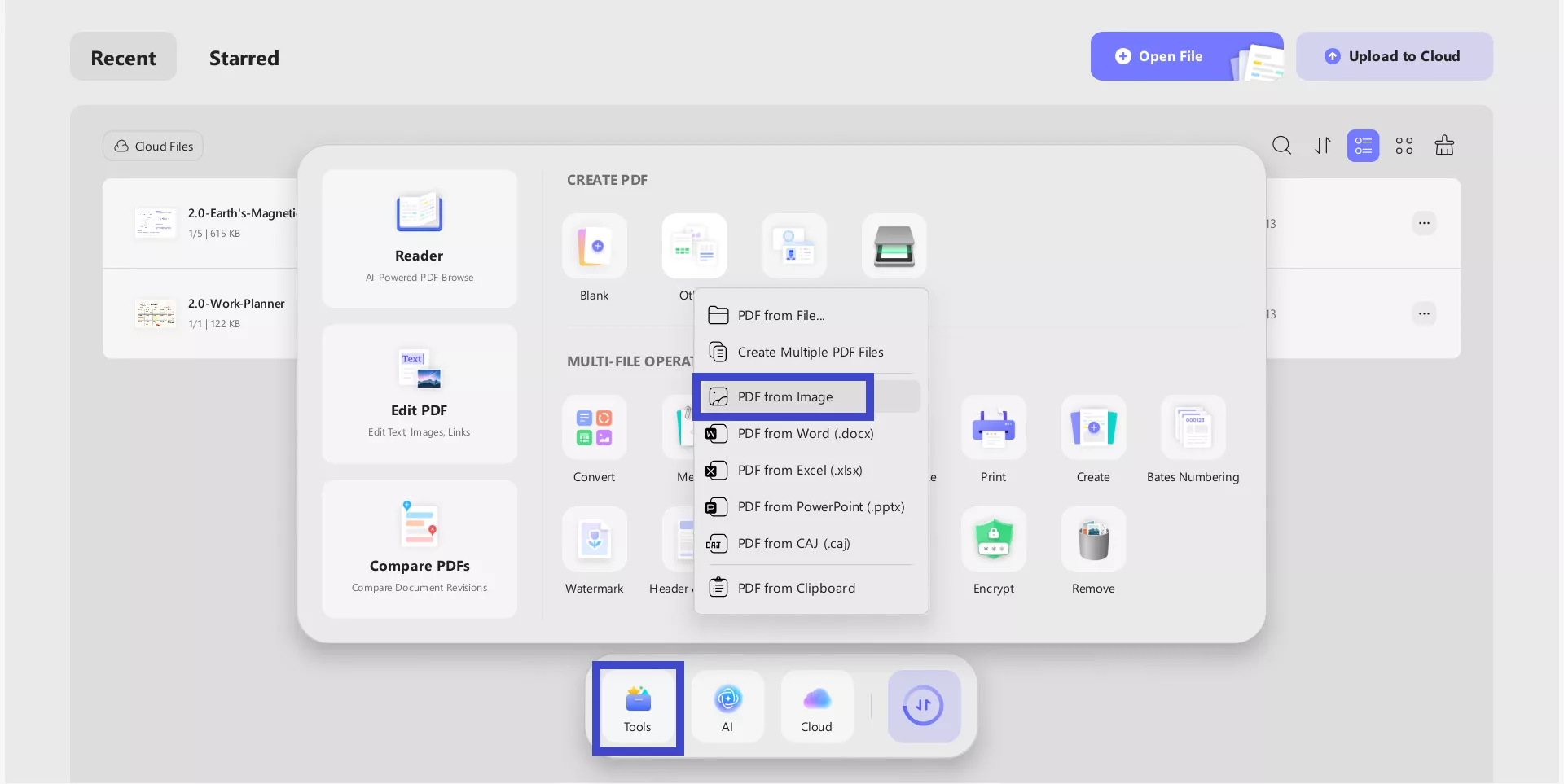Screen dimensions: 1564x784
Task: Click the Blank PDF creation icon
Action: 595,247
